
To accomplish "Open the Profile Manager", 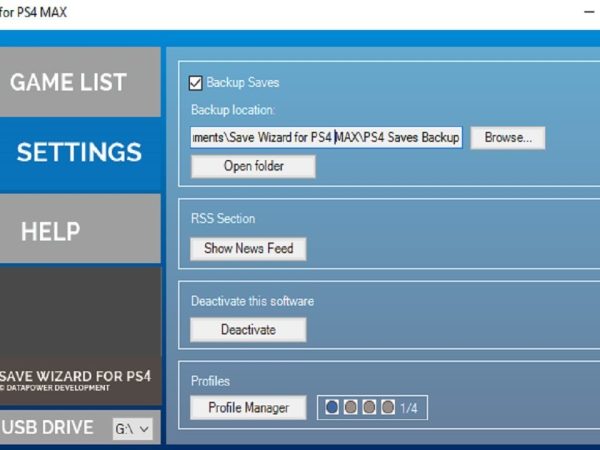I will (248, 408).
